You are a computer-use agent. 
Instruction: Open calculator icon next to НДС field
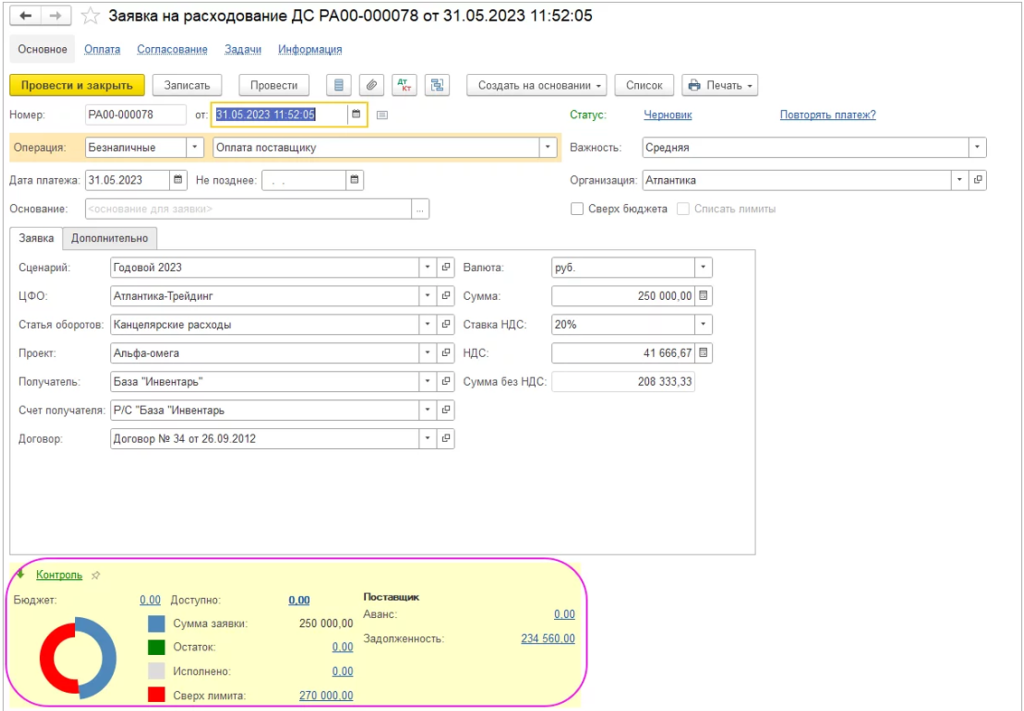(703, 353)
